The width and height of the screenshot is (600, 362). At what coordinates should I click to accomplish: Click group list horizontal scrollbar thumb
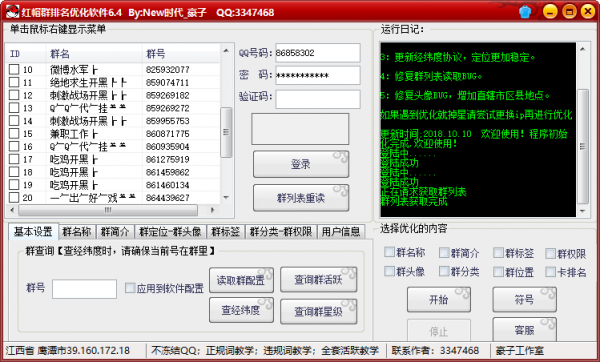108,210
